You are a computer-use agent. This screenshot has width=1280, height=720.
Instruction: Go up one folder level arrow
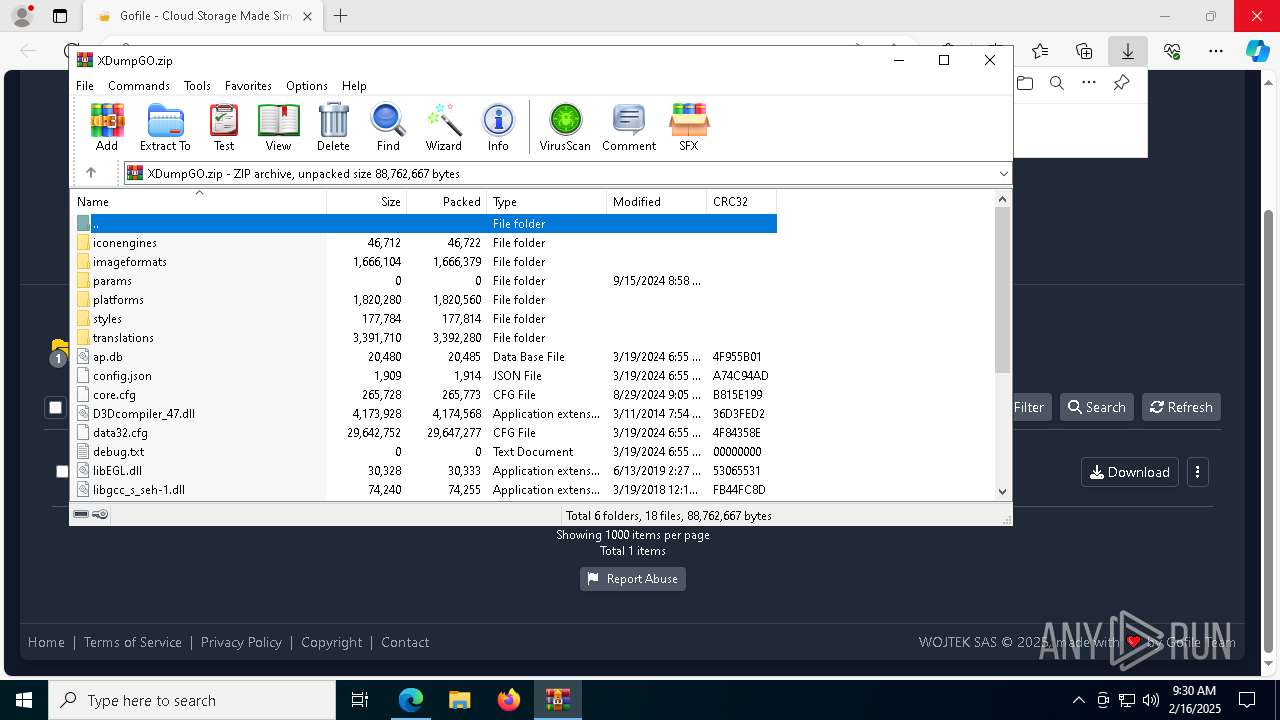pos(91,173)
